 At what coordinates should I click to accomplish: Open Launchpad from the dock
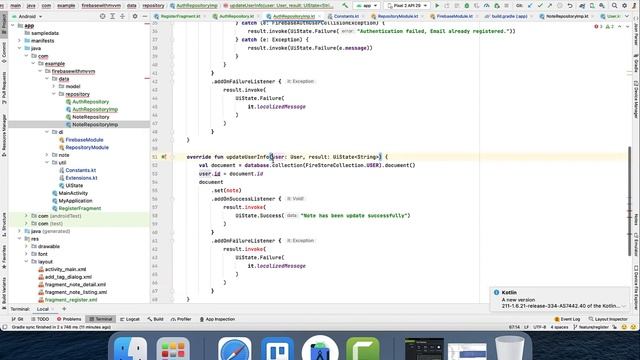(173, 349)
